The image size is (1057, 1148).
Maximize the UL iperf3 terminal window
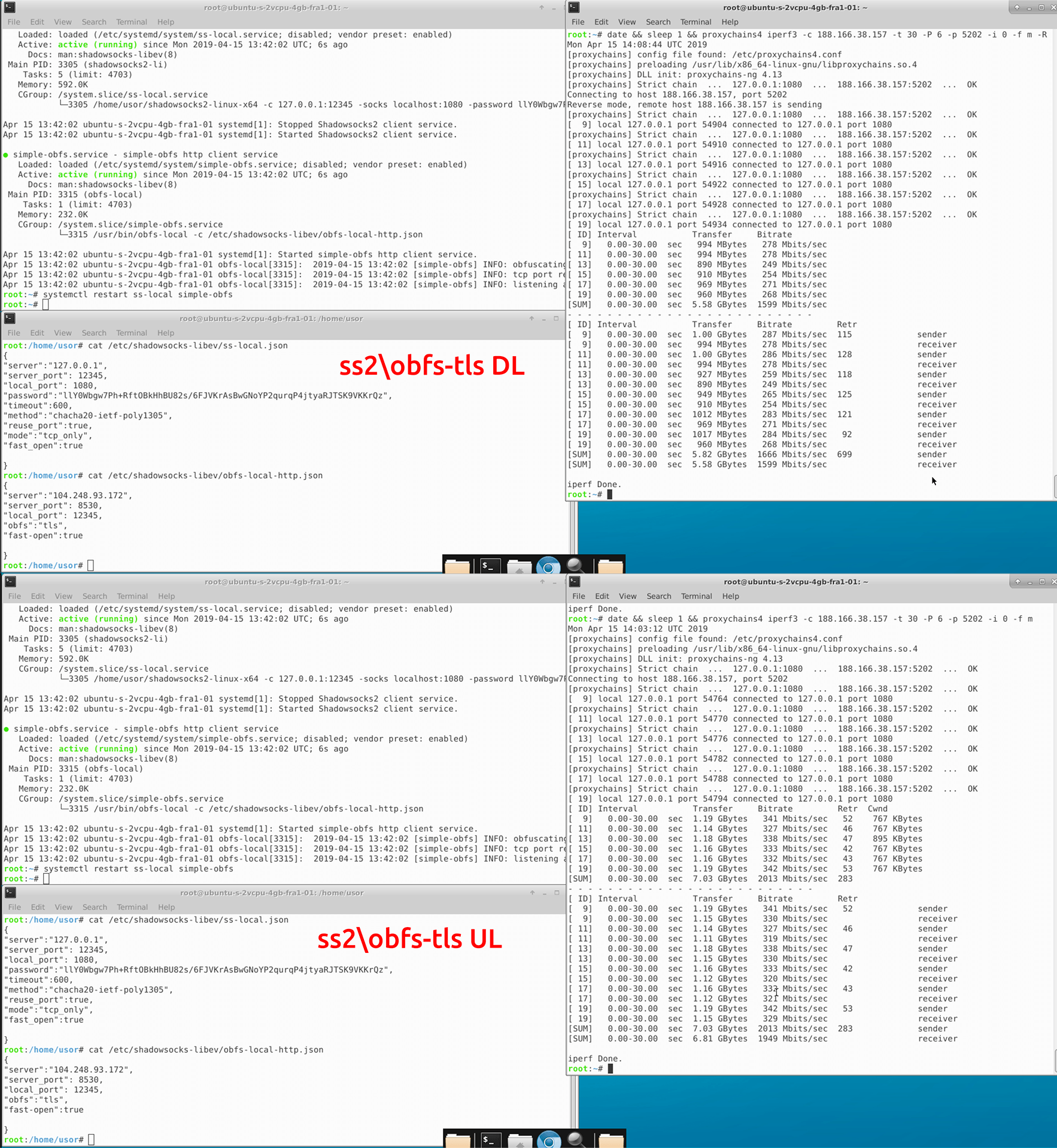coord(1042,582)
